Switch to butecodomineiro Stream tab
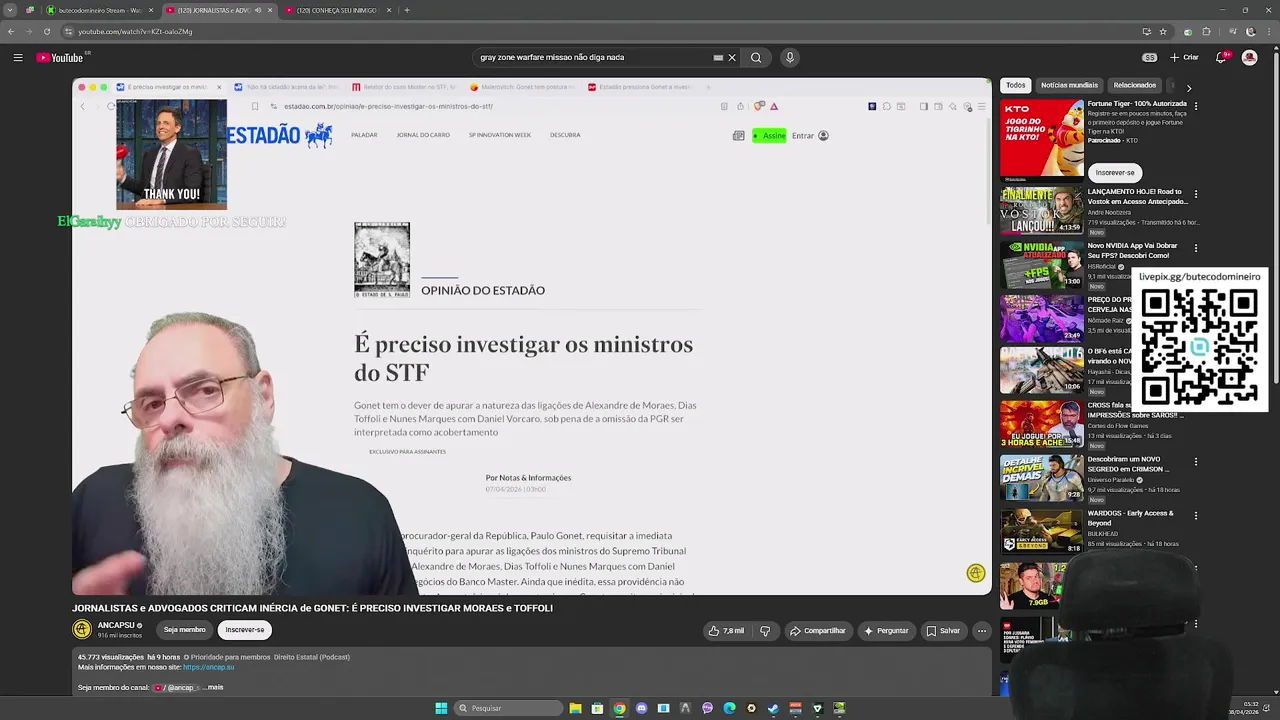1280x720 pixels. pyautogui.click(x=99, y=10)
